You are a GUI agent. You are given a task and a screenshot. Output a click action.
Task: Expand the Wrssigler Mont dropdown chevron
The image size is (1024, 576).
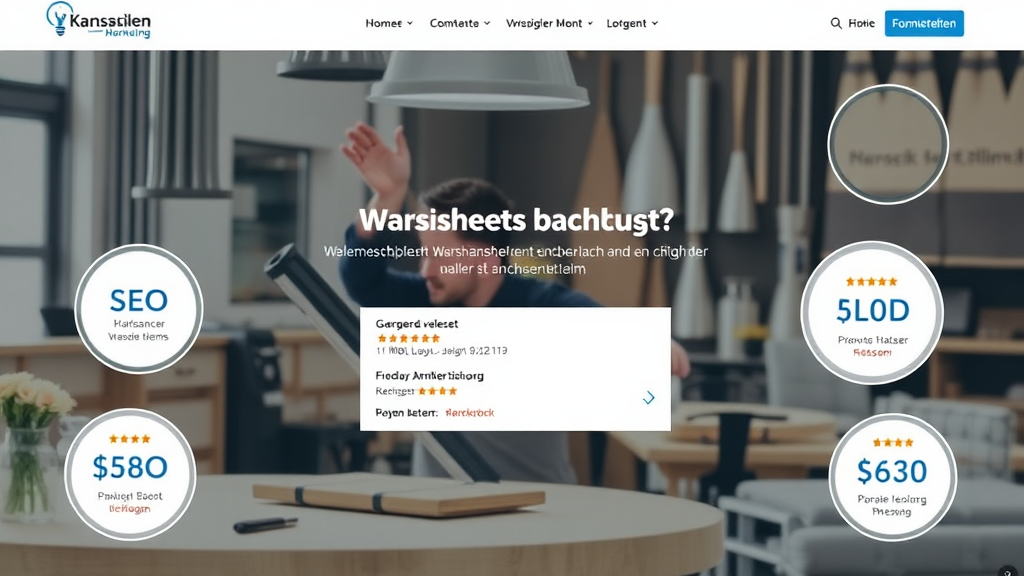click(x=590, y=24)
